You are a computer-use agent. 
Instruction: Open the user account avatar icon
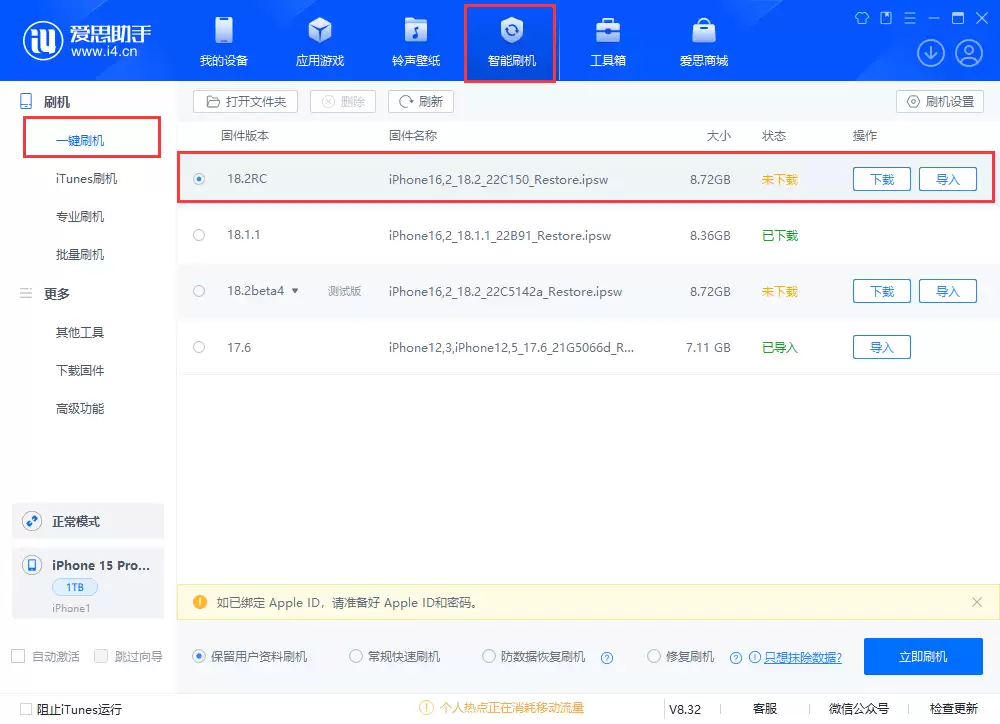(968, 53)
